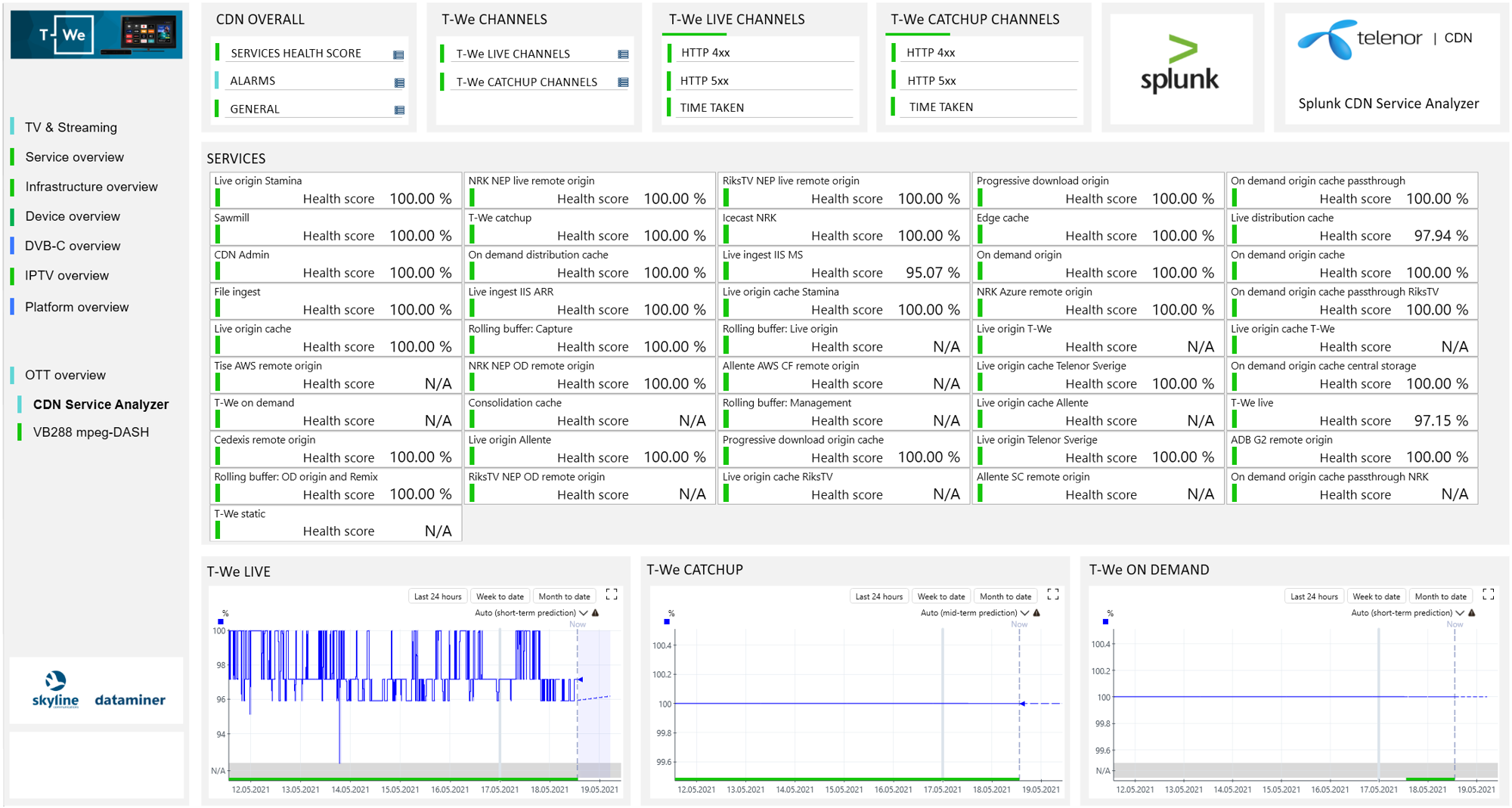Select Last 24 hours in T-We LIVE chart
This screenshot has height=808, width=1512.
438,596
